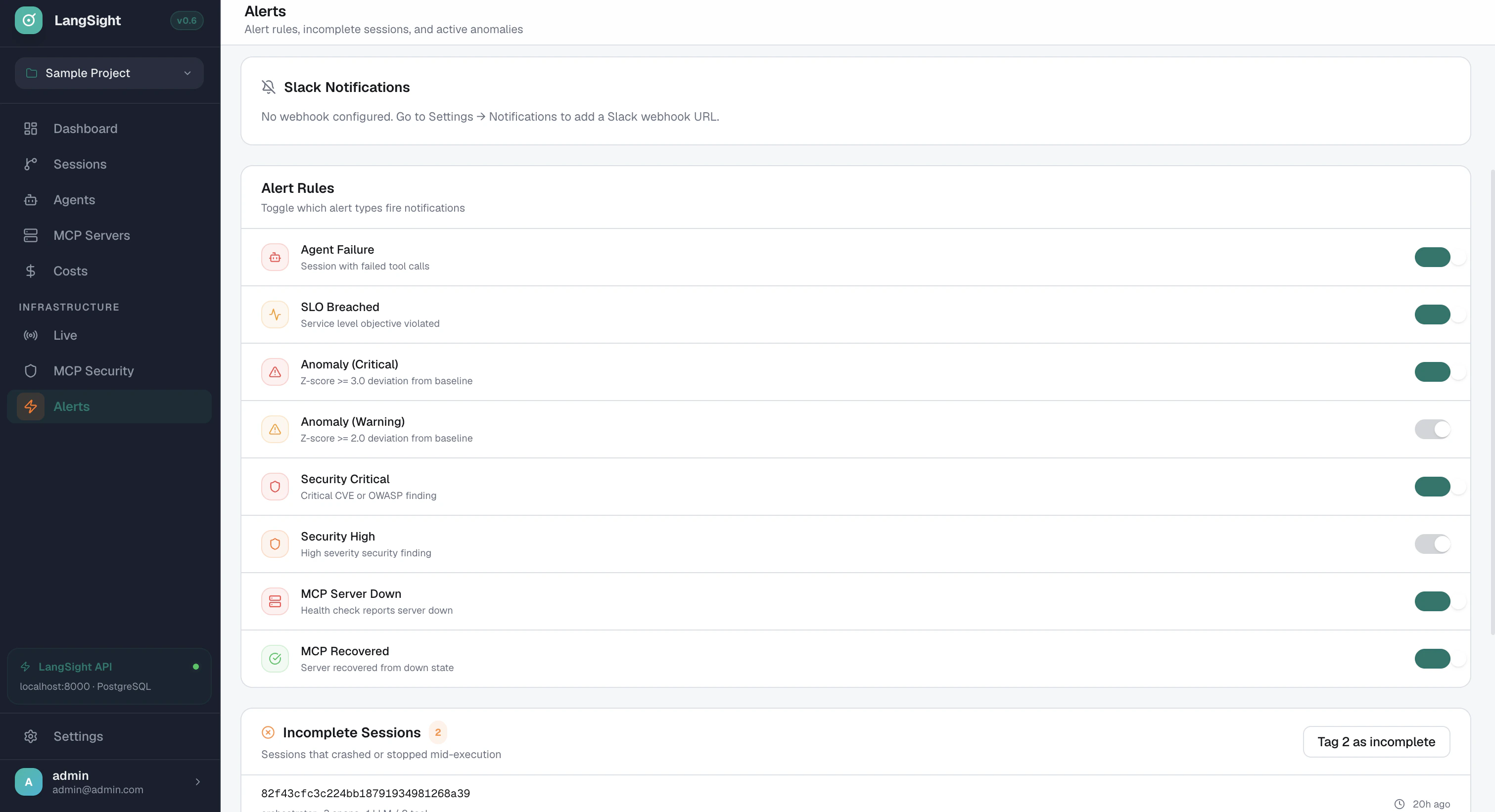Screen dimensions: 1495x812
Task: Click the 20h ago timestamp
Action: (1431, 804)
